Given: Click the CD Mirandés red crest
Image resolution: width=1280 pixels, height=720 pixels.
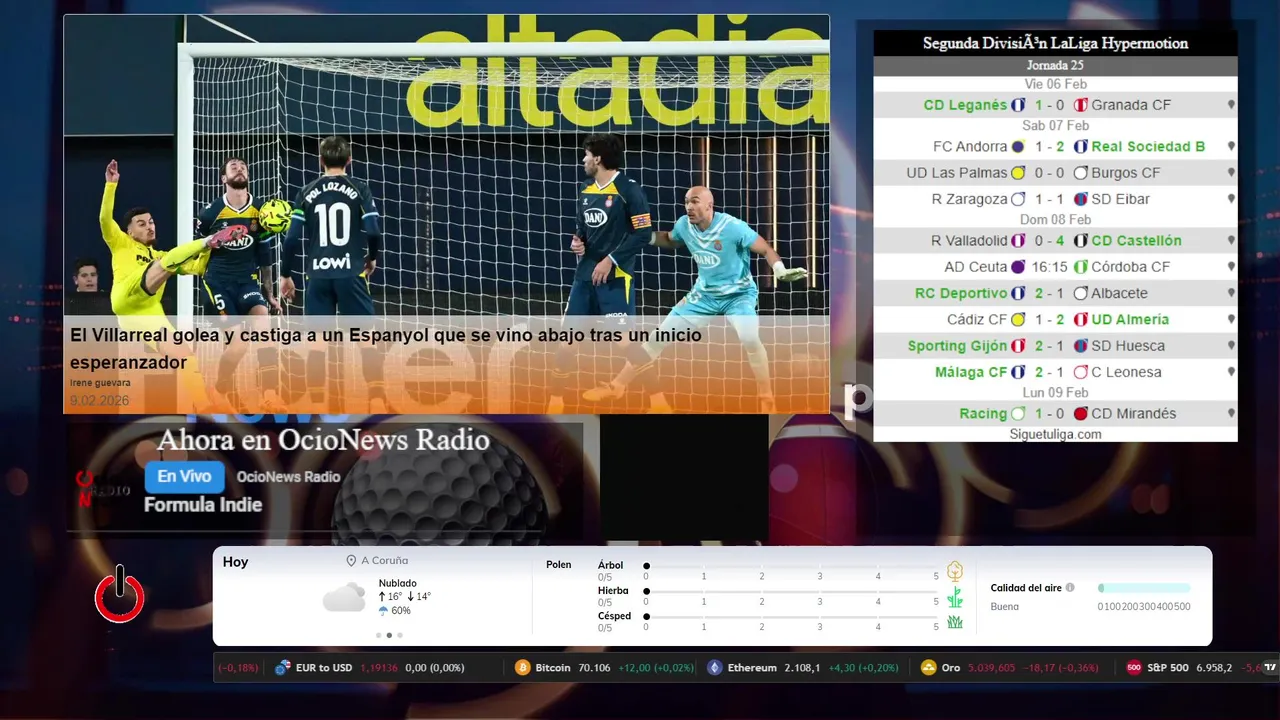Looking at the screenshot, I should click(1080, 413).
